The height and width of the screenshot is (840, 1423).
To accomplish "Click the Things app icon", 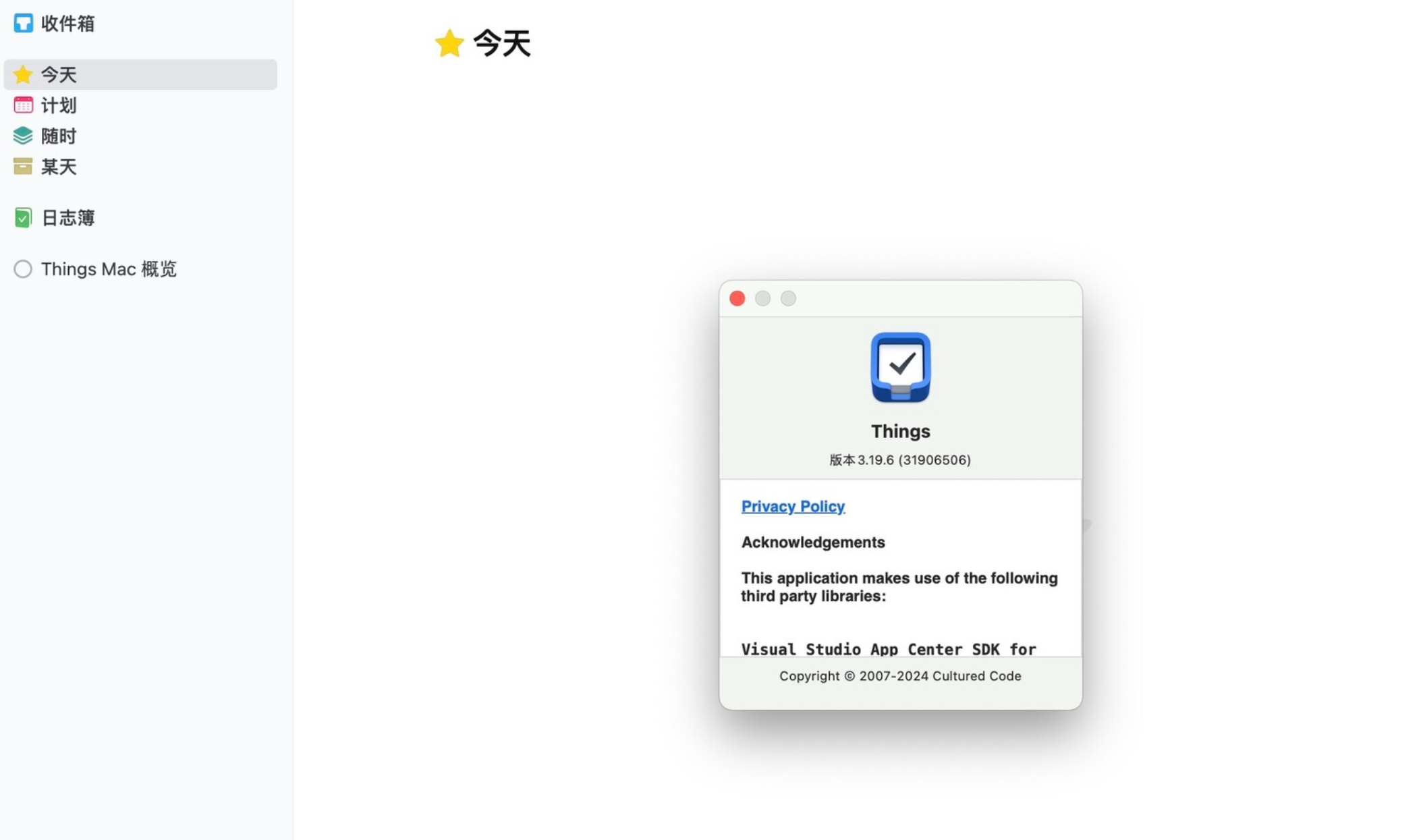I will pyautogui.click(x=900, y=366).
